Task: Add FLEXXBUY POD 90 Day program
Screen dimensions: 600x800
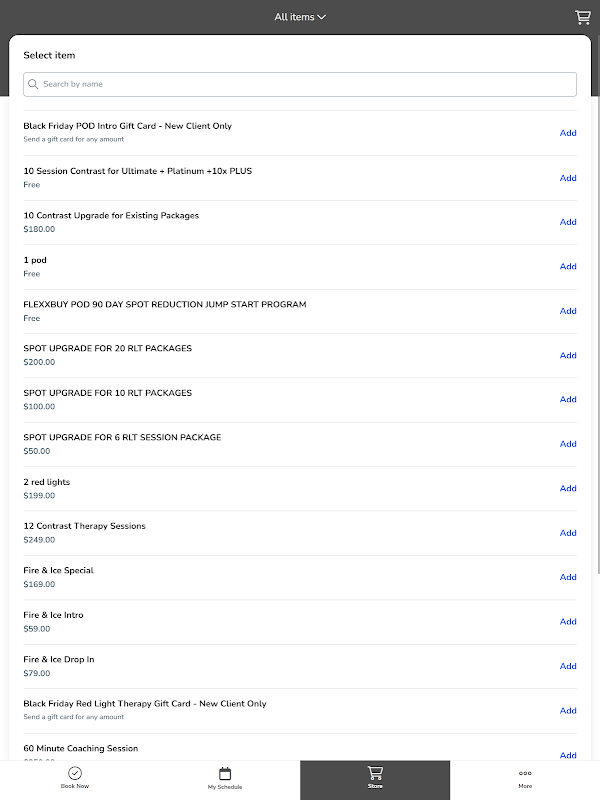Action: coord(568,311)
